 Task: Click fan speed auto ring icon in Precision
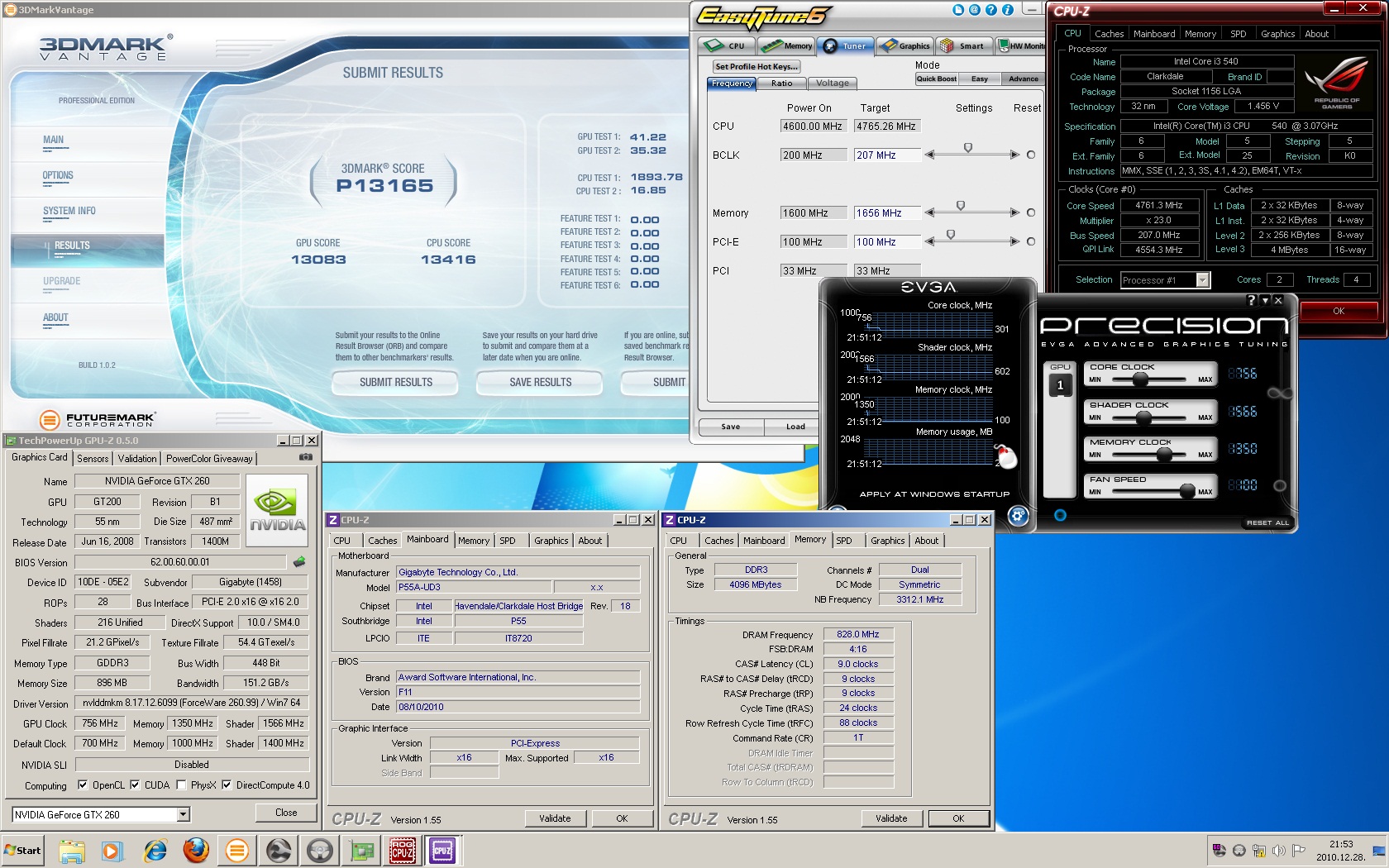pyautogui.click(x=1280, y=485)
